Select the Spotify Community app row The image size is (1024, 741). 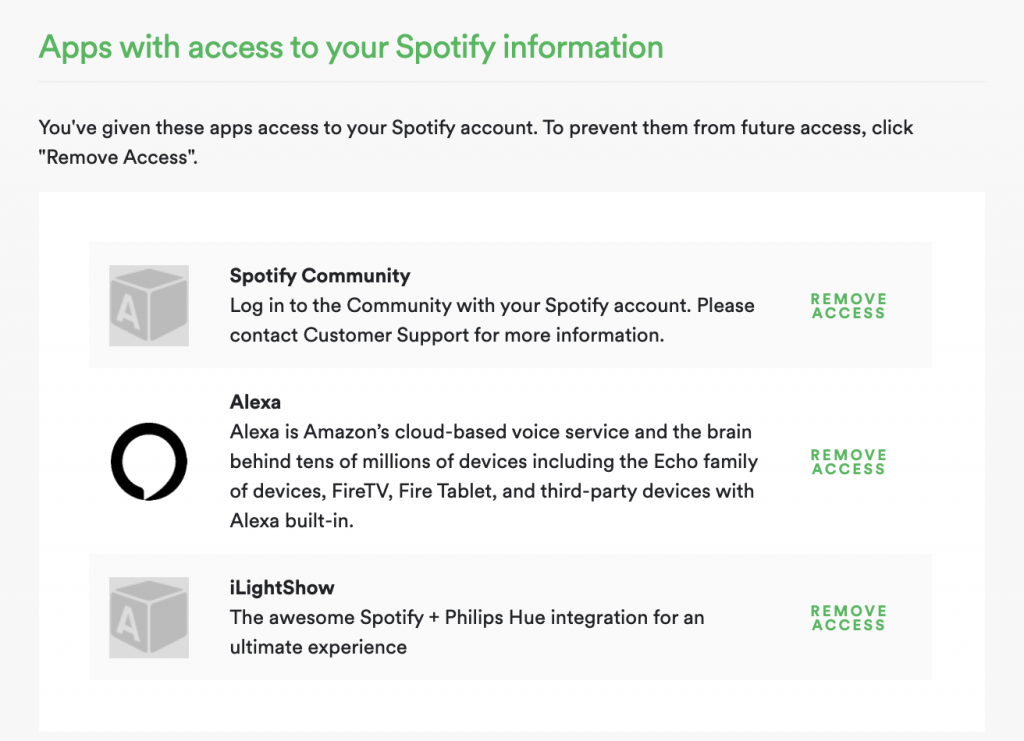[x=510, y=305]
